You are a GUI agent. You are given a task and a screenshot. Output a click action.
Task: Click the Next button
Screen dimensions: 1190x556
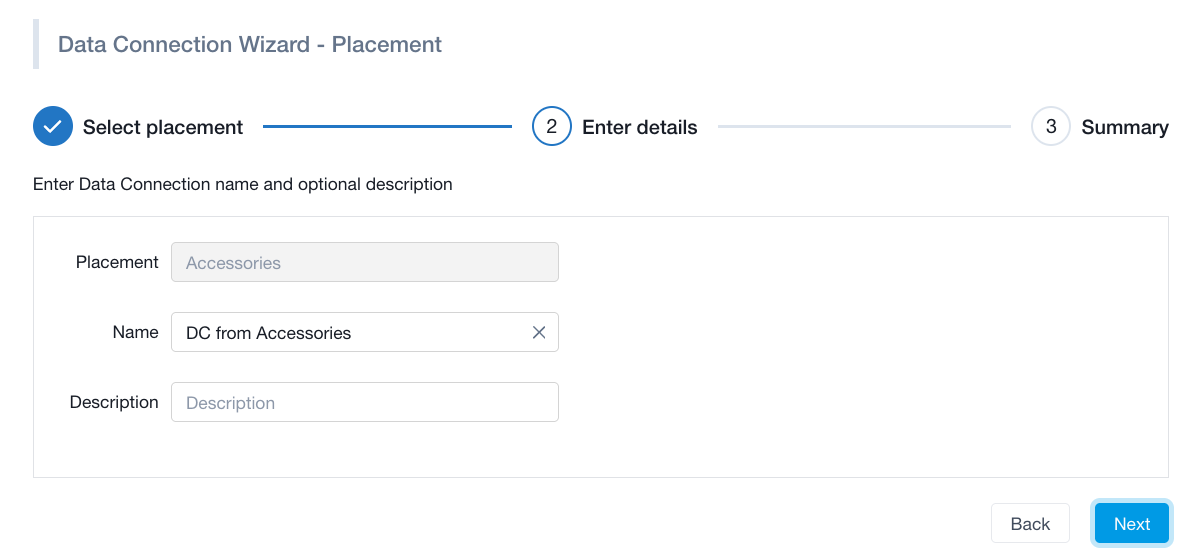point(1132,523)
